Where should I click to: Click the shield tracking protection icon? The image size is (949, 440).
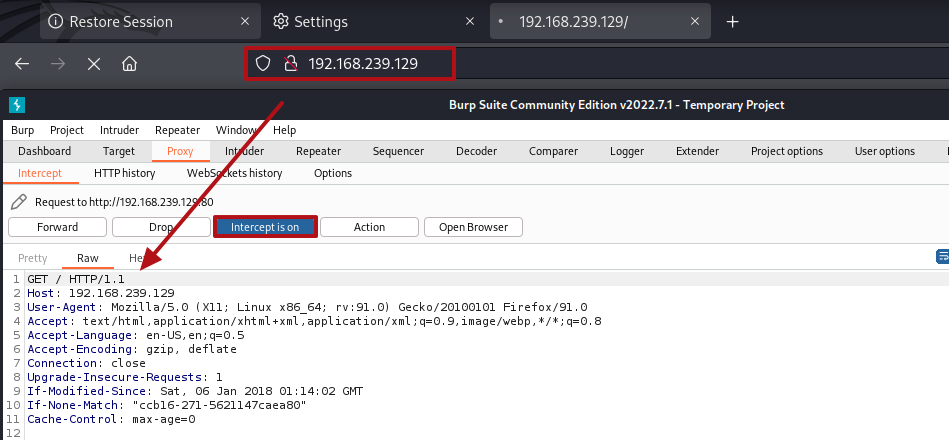click(262, 64)
